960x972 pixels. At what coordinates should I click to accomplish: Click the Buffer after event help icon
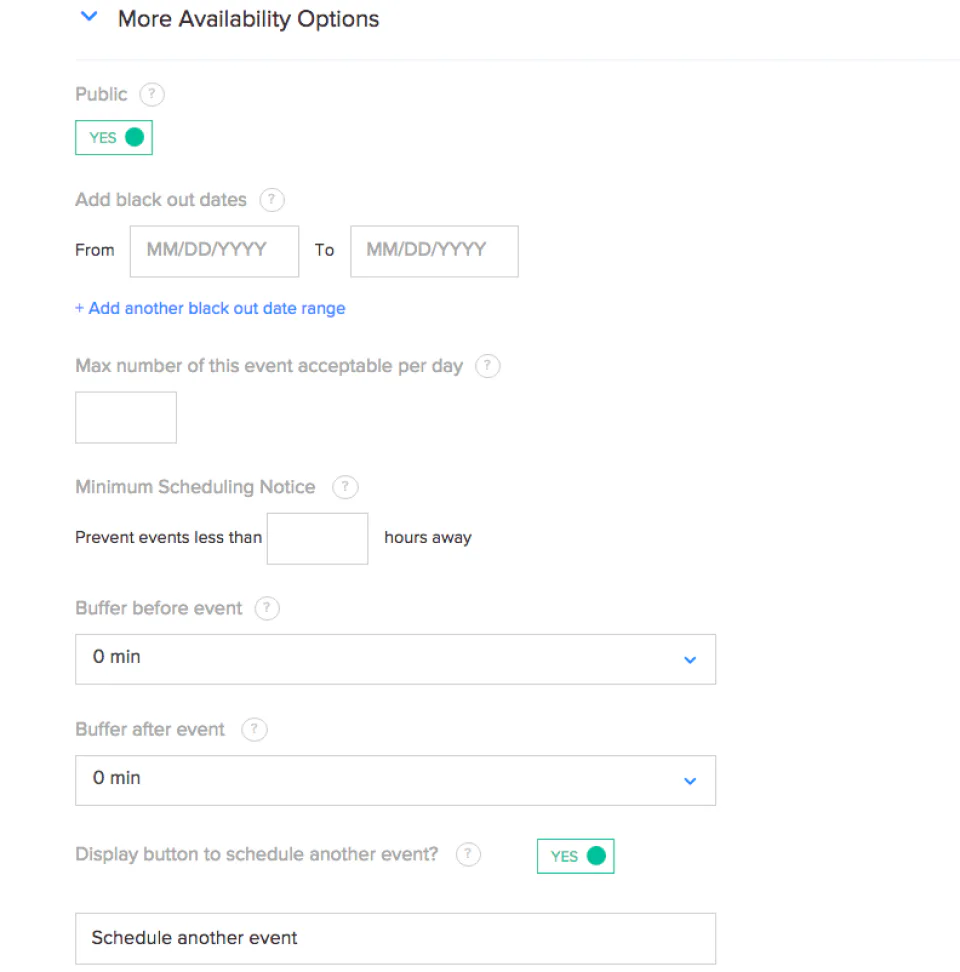tap(254, 729)
